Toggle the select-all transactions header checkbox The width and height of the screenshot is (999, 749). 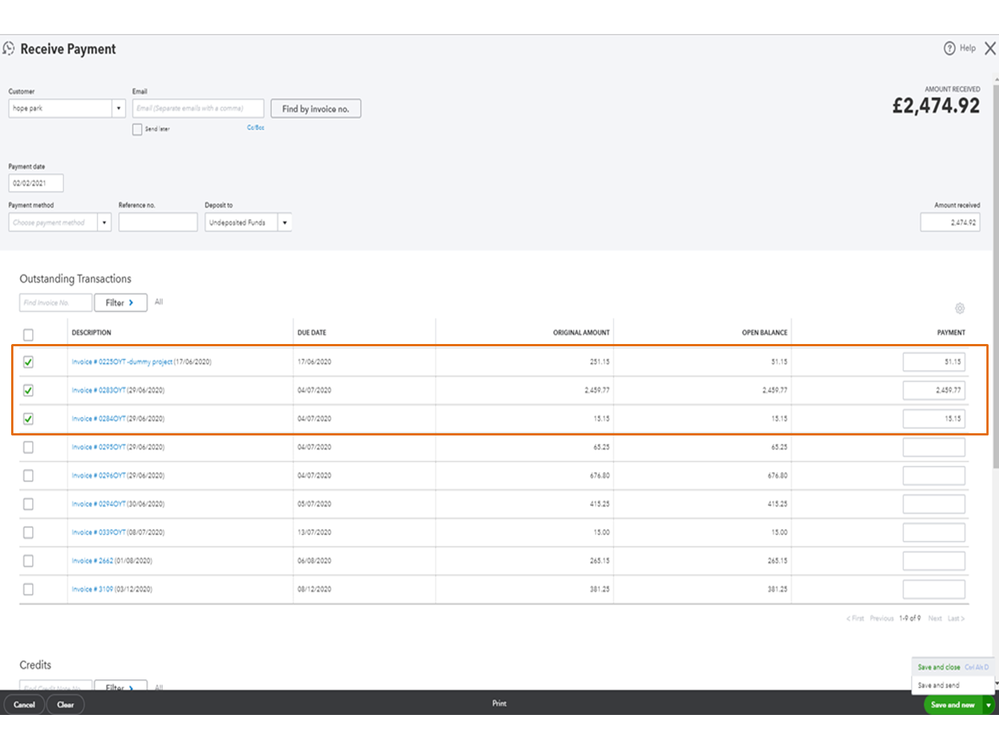click(28, 335)
